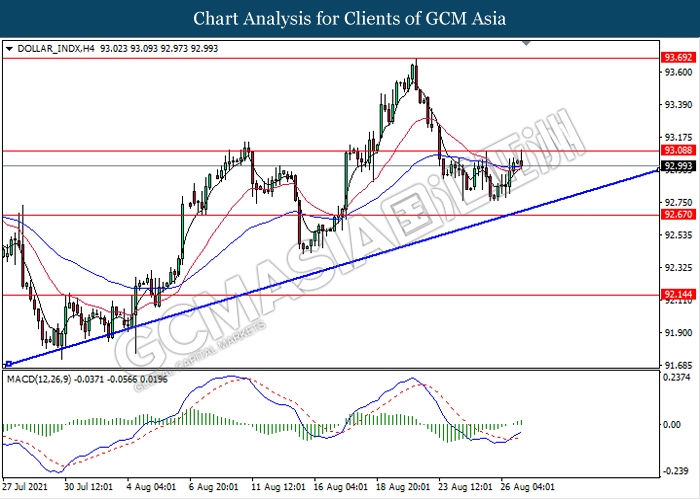Click the chart shift triangle marker at top

(x=526, y=43)
